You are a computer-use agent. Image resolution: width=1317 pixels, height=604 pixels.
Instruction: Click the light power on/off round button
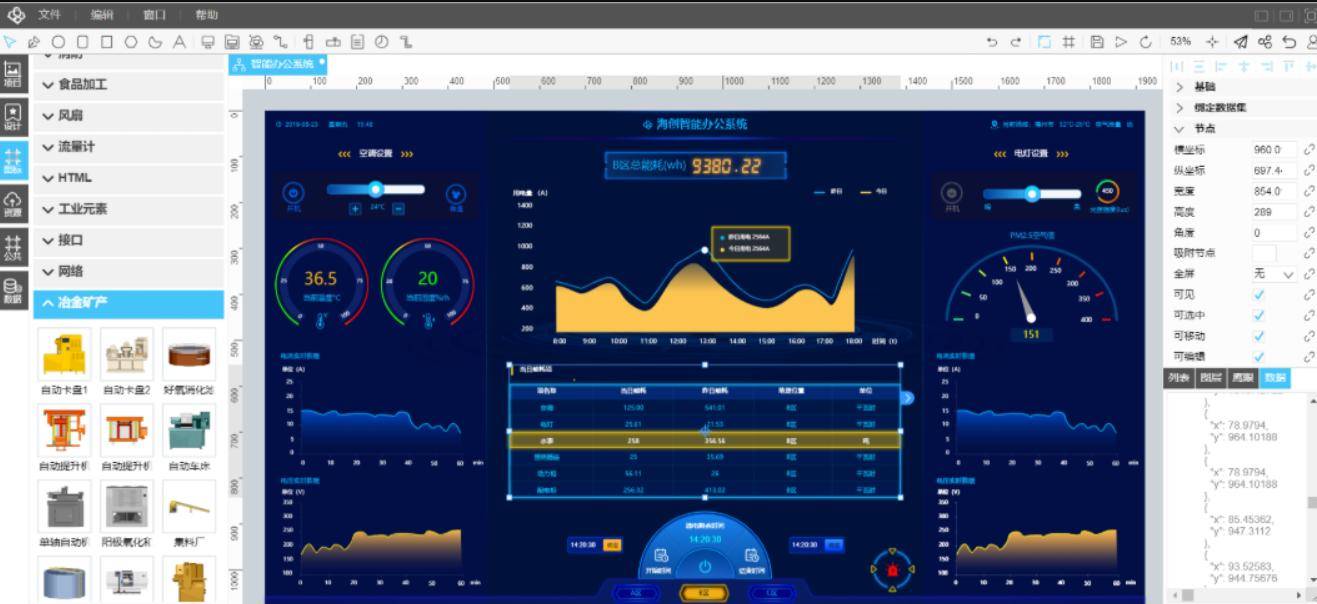pyautogui.click(x=951, y=192)
